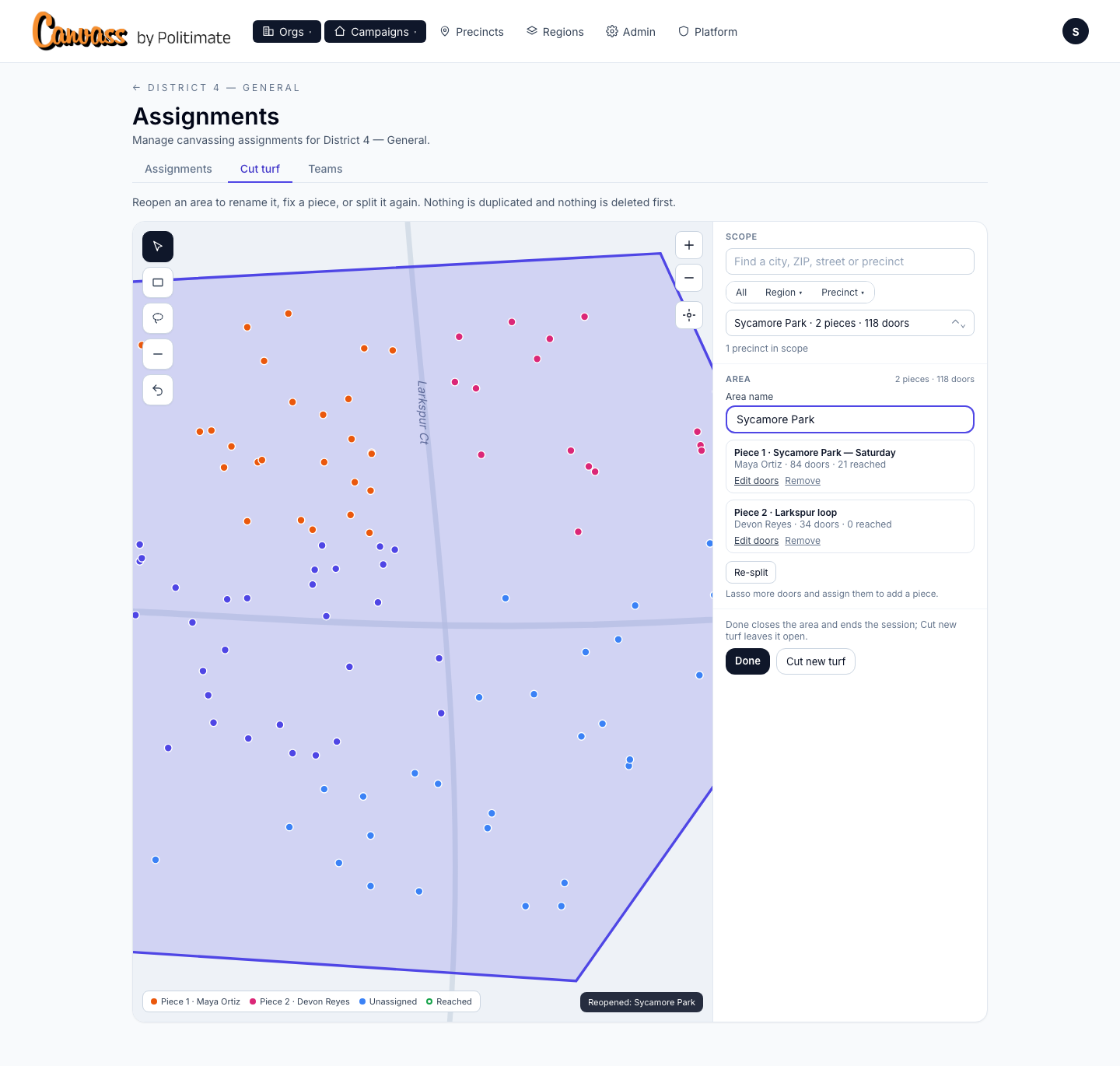Screen dimensions: 1120x1066
Task: Click the "1 precinct in scope" text
Action: 767,349
